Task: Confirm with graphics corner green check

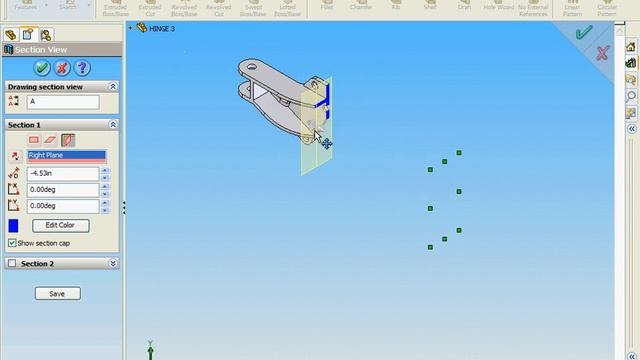Action: [x=584, y=32]
